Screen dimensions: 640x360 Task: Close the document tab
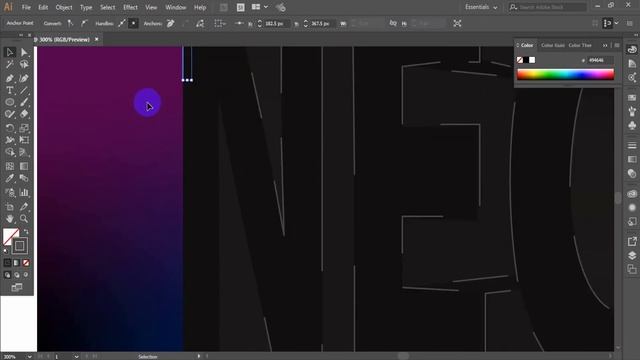click(x=97, y=39)
